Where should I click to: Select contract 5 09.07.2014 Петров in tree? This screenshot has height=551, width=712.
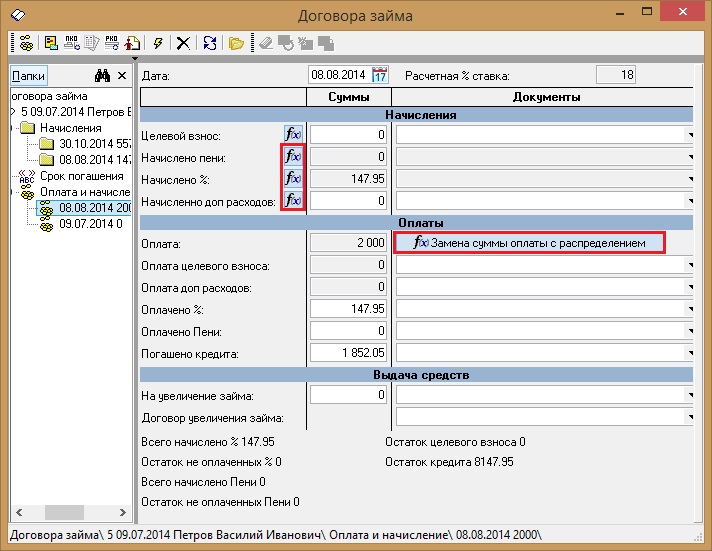pos(76,112)
